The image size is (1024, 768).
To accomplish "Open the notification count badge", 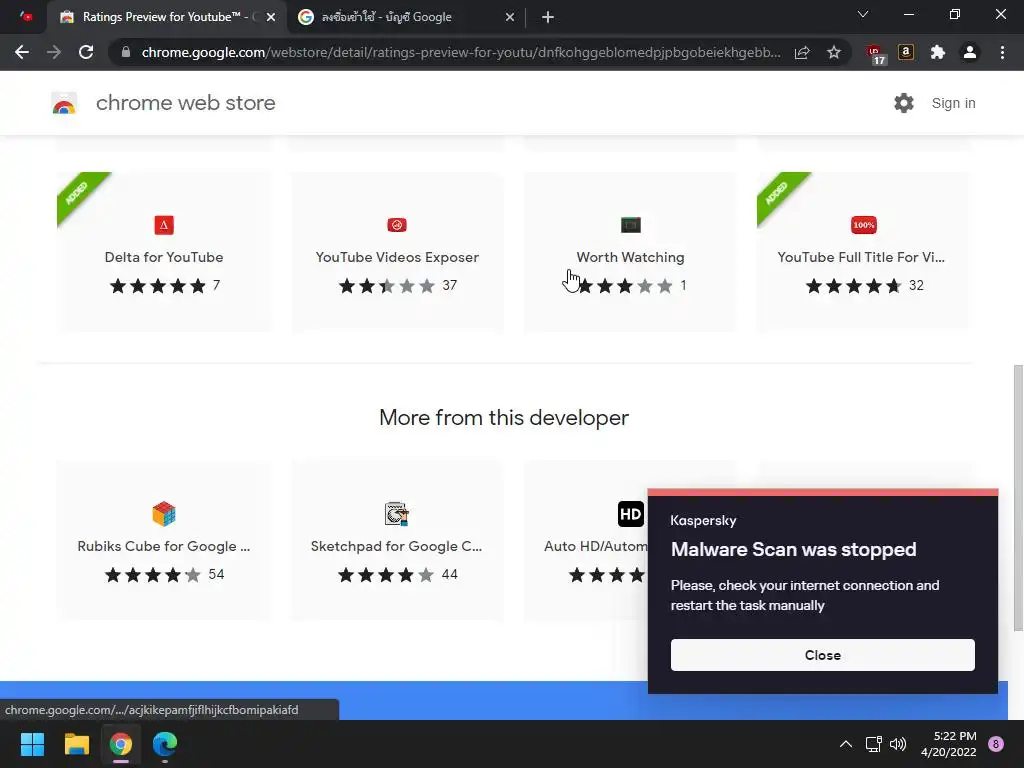I will (x=996, y=744).
